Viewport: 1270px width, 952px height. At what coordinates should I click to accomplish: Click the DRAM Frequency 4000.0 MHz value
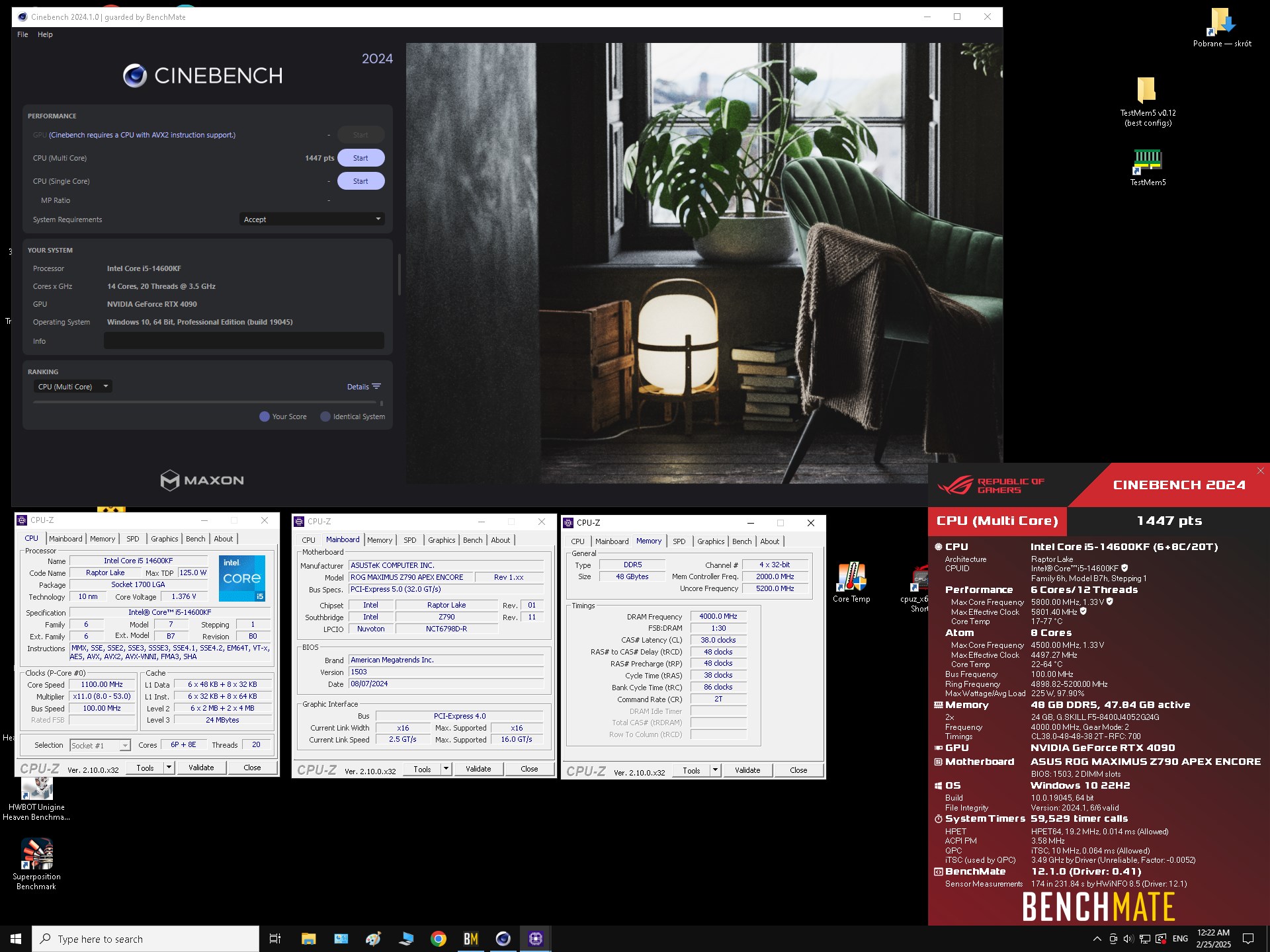(x=718, y=616)
